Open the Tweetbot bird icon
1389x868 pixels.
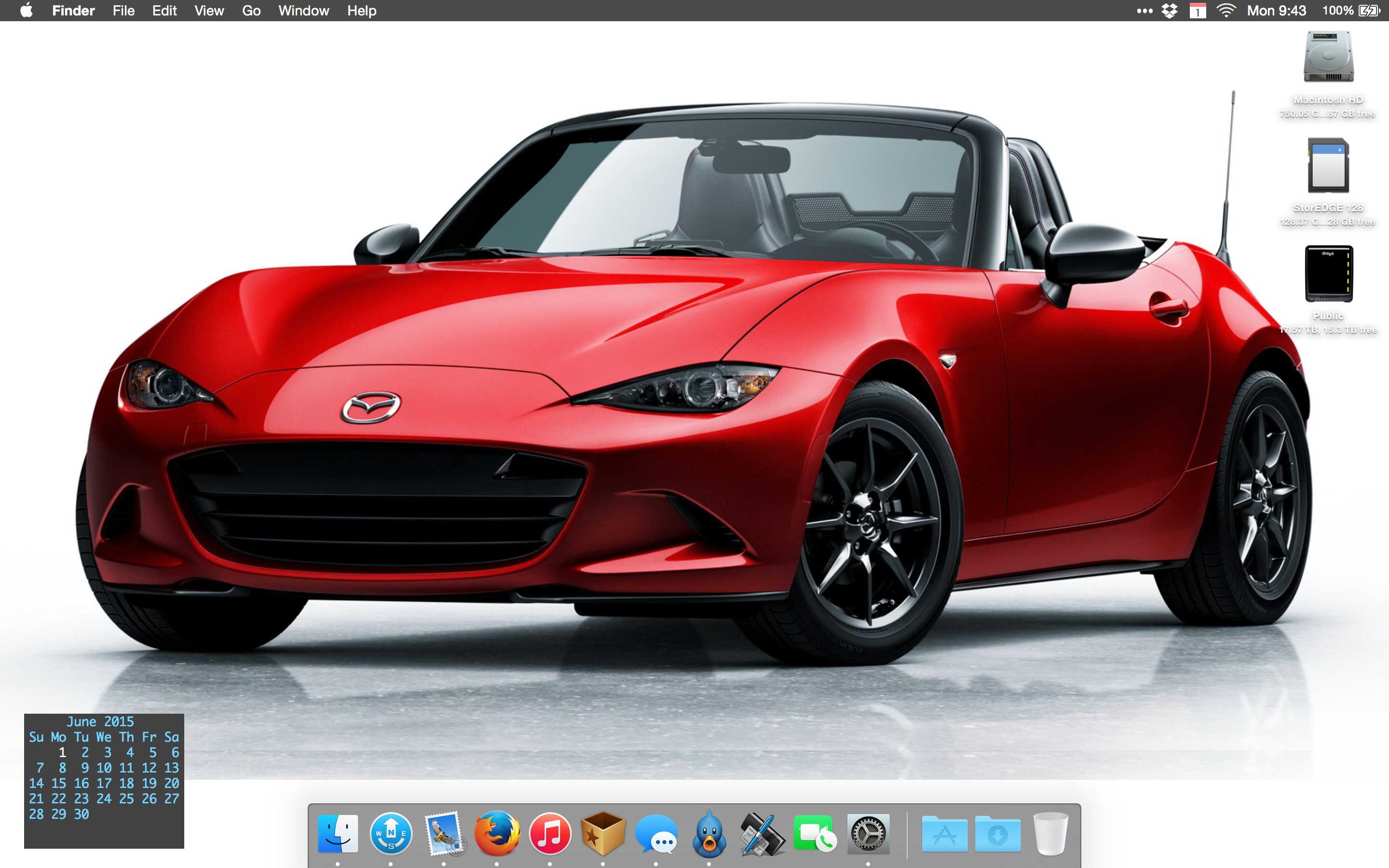tap(709, 834)
